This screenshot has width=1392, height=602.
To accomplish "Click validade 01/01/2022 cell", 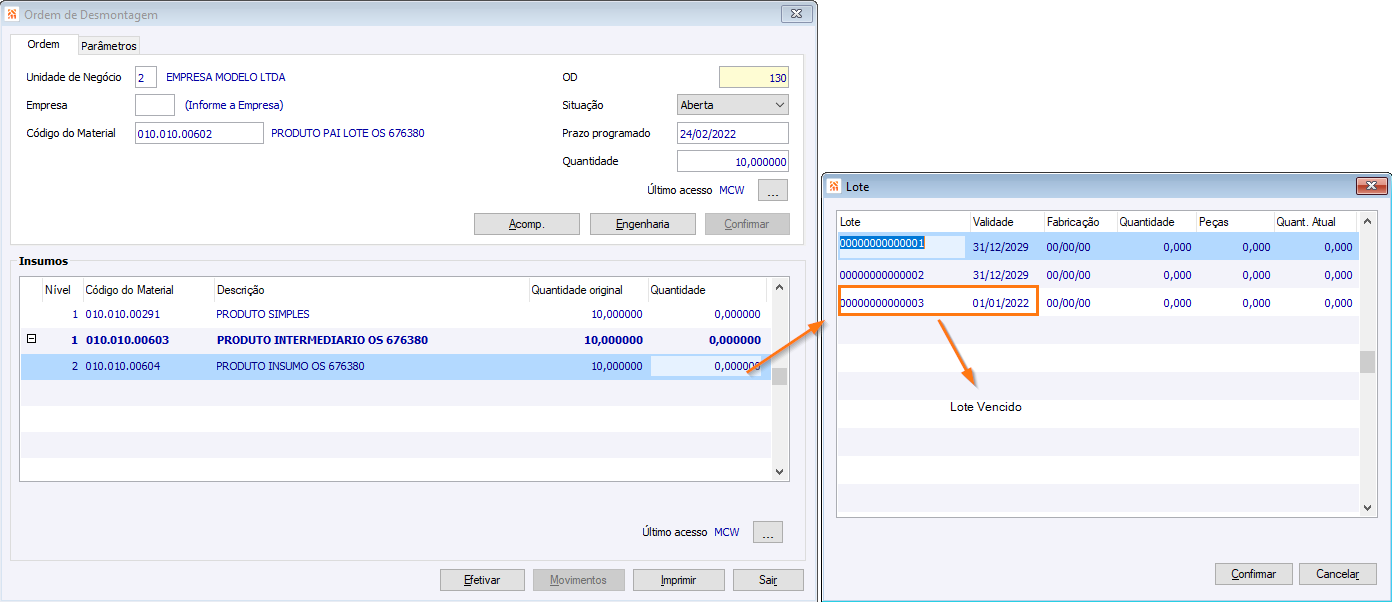I will 1001,303.
